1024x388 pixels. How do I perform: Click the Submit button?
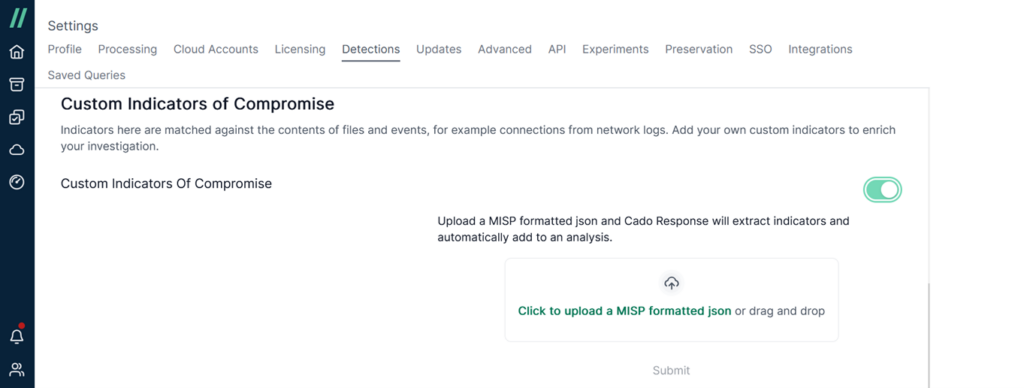tap(671, 370)
